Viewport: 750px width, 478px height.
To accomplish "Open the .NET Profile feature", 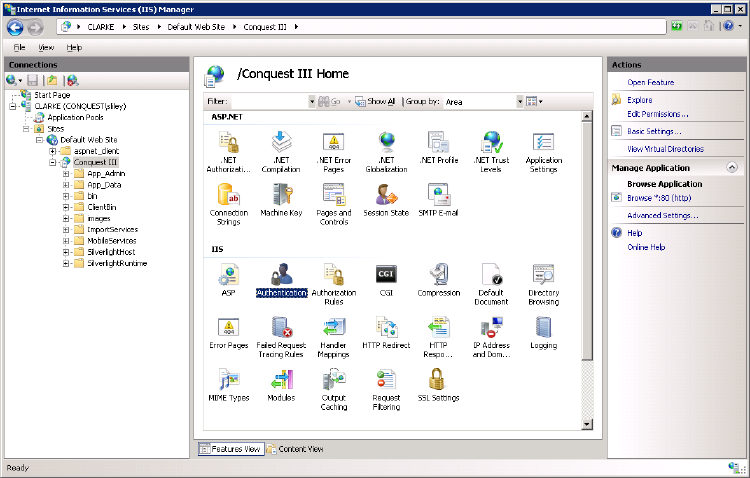I will (x=439, y=147).
